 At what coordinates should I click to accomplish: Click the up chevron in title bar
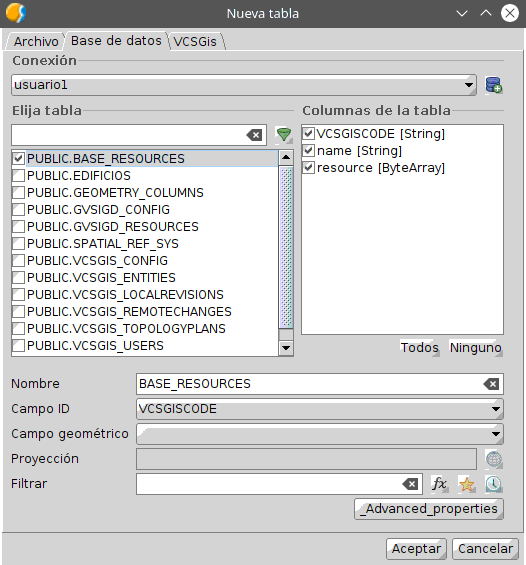point(486,13)
